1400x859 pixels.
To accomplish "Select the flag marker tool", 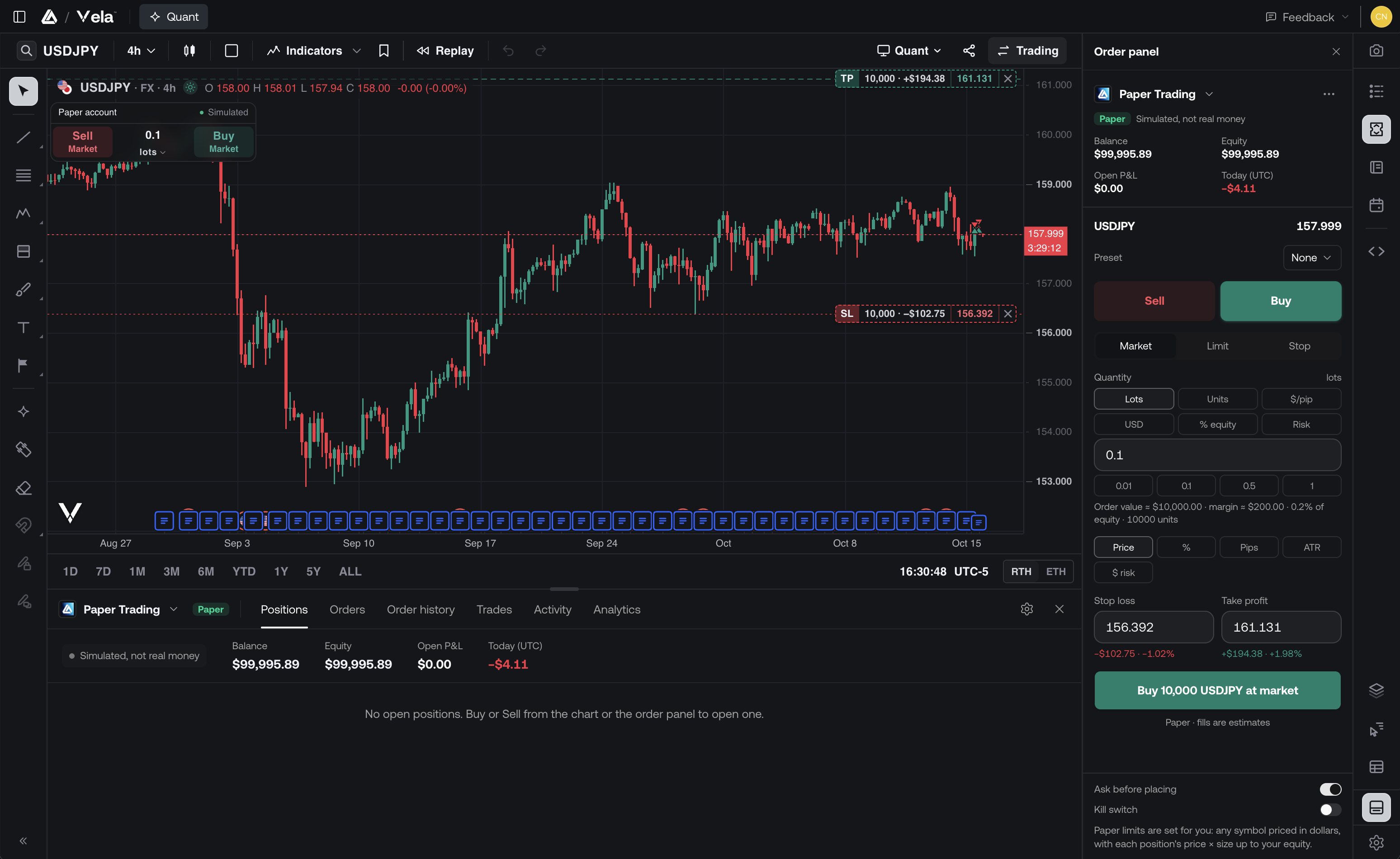I will coord(24,365).
